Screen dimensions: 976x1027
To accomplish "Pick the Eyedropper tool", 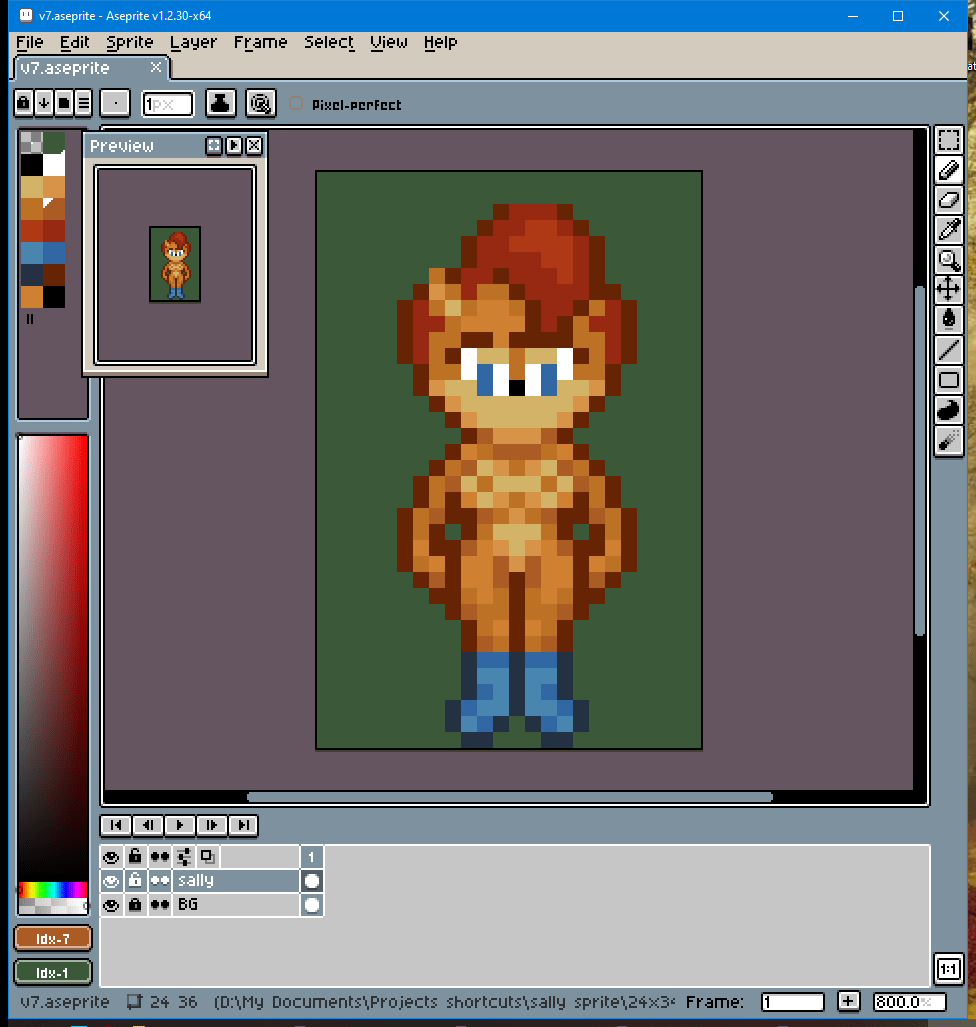I will click(948, 230).
